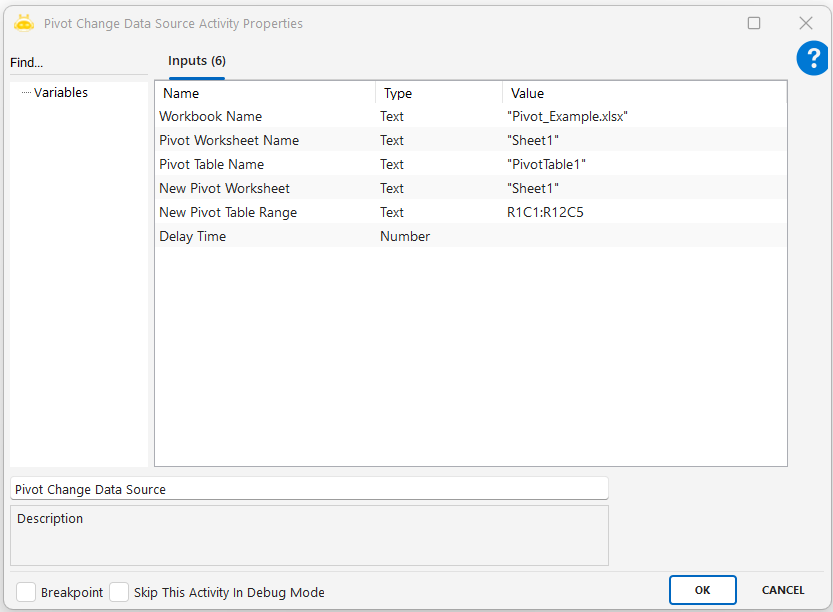Click the Find... search field
This screenshot has width=833, height=612.
78,63
